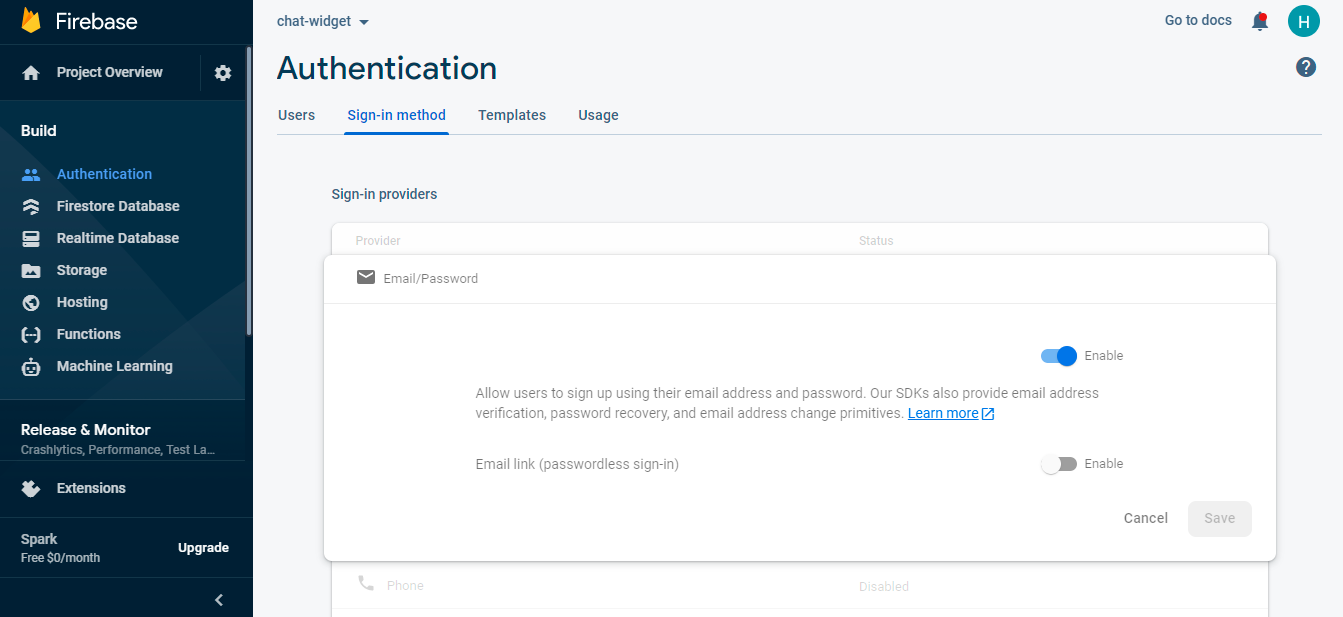1343x617 pixels.
Task: Open Machine Learning from the sidebar
Action: point(112,365)
